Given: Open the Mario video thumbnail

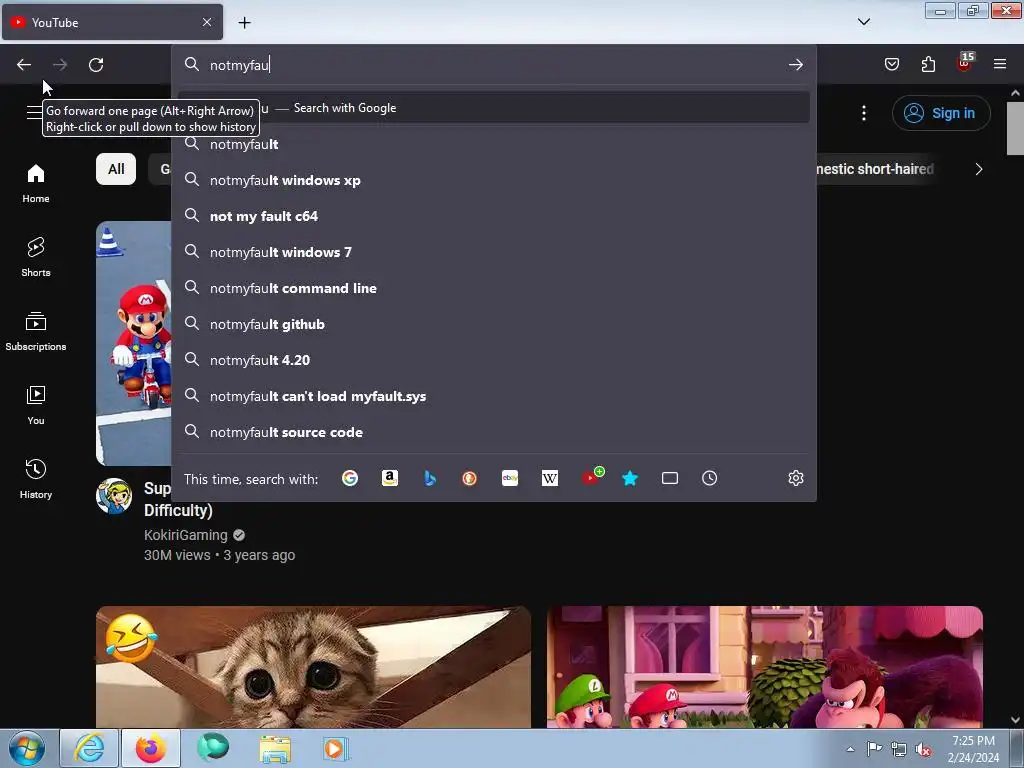Looking at the screenshot, I should 133,343.
